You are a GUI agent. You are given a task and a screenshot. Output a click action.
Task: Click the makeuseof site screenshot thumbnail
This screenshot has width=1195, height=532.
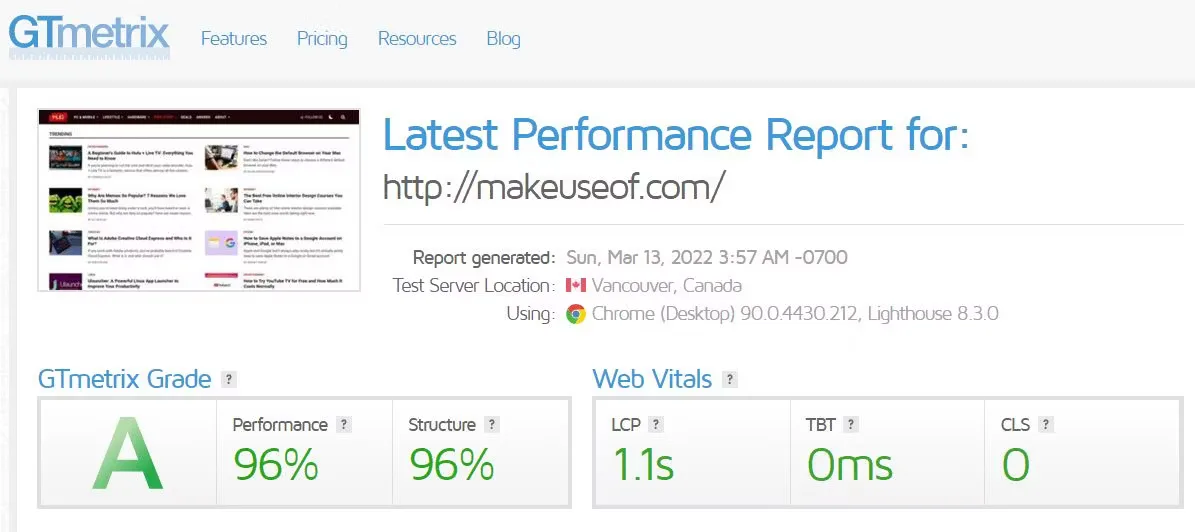pos(199,200)
